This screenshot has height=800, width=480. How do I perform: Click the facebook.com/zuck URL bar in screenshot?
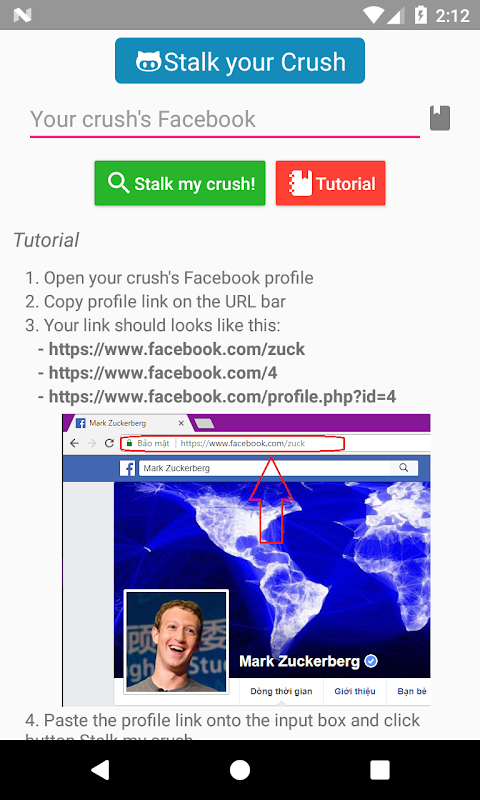click(233, 443)
